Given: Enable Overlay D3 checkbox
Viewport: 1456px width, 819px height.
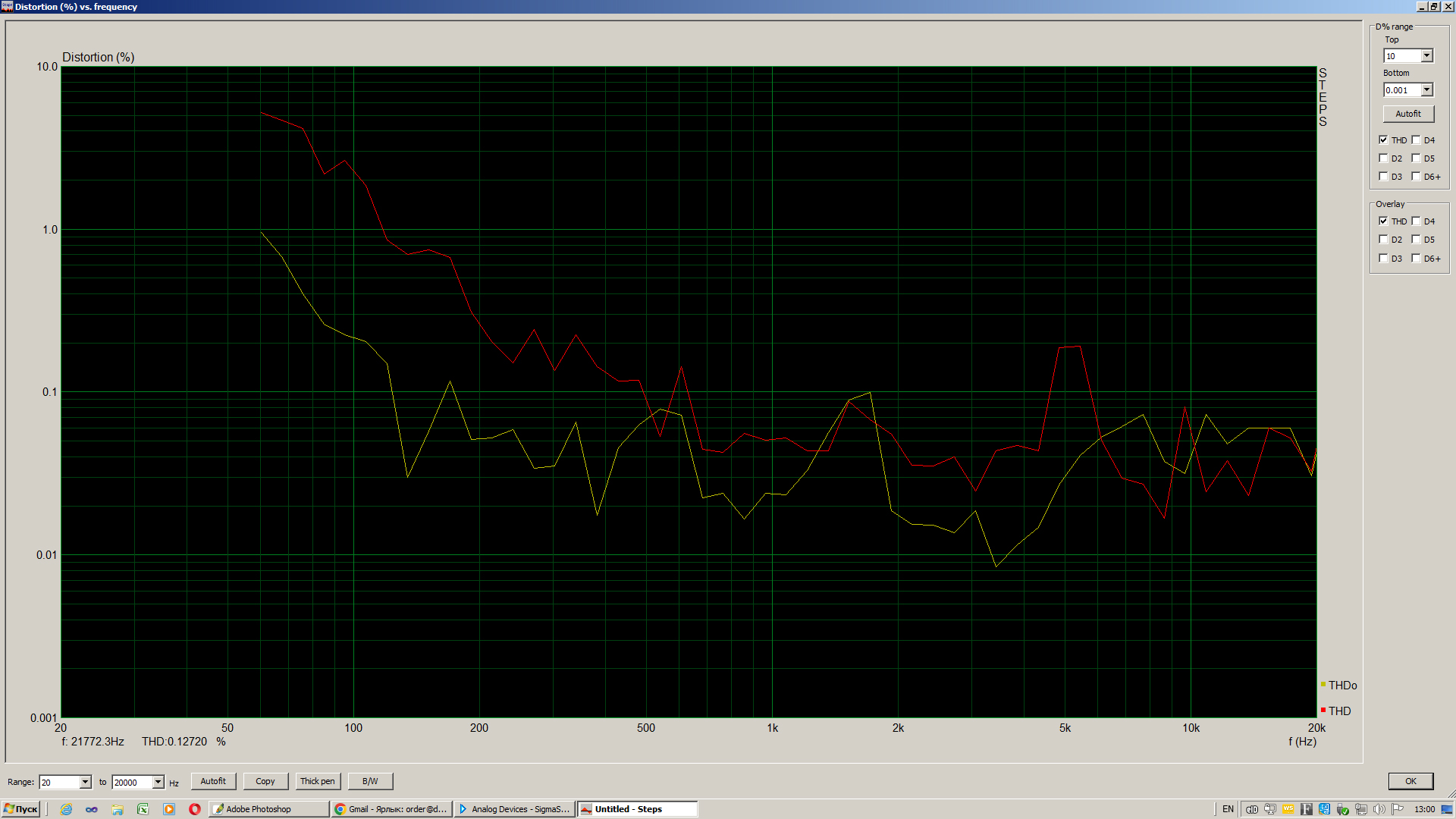Looking at the screenshot, I should (1383, 259).
